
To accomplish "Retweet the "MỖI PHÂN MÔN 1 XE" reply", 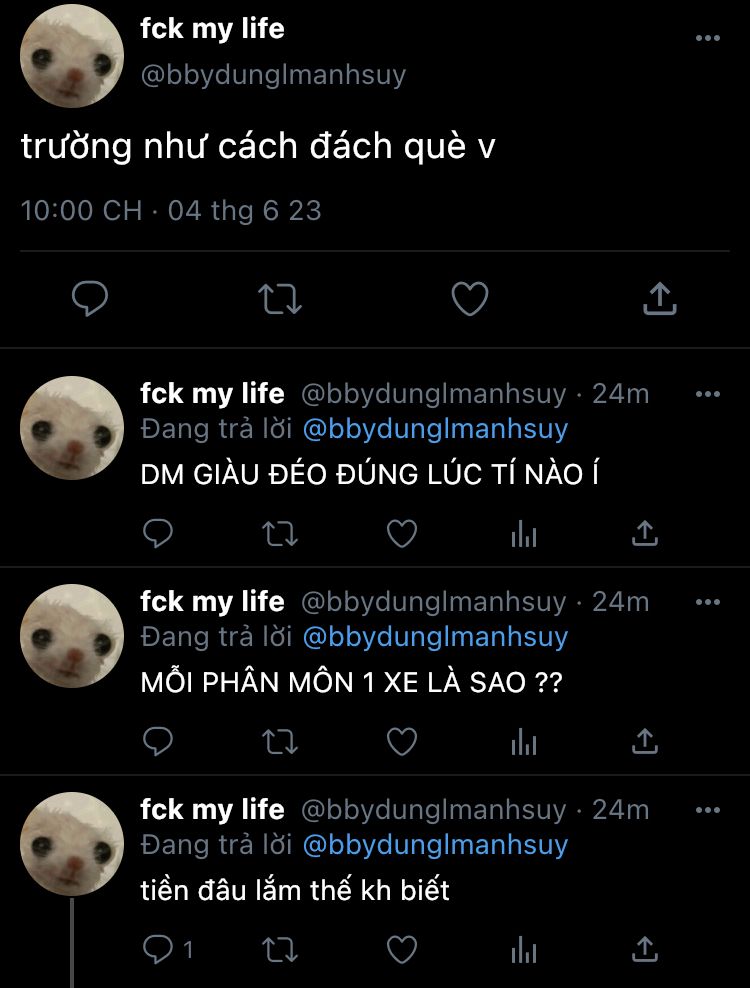I will [280, 742].
